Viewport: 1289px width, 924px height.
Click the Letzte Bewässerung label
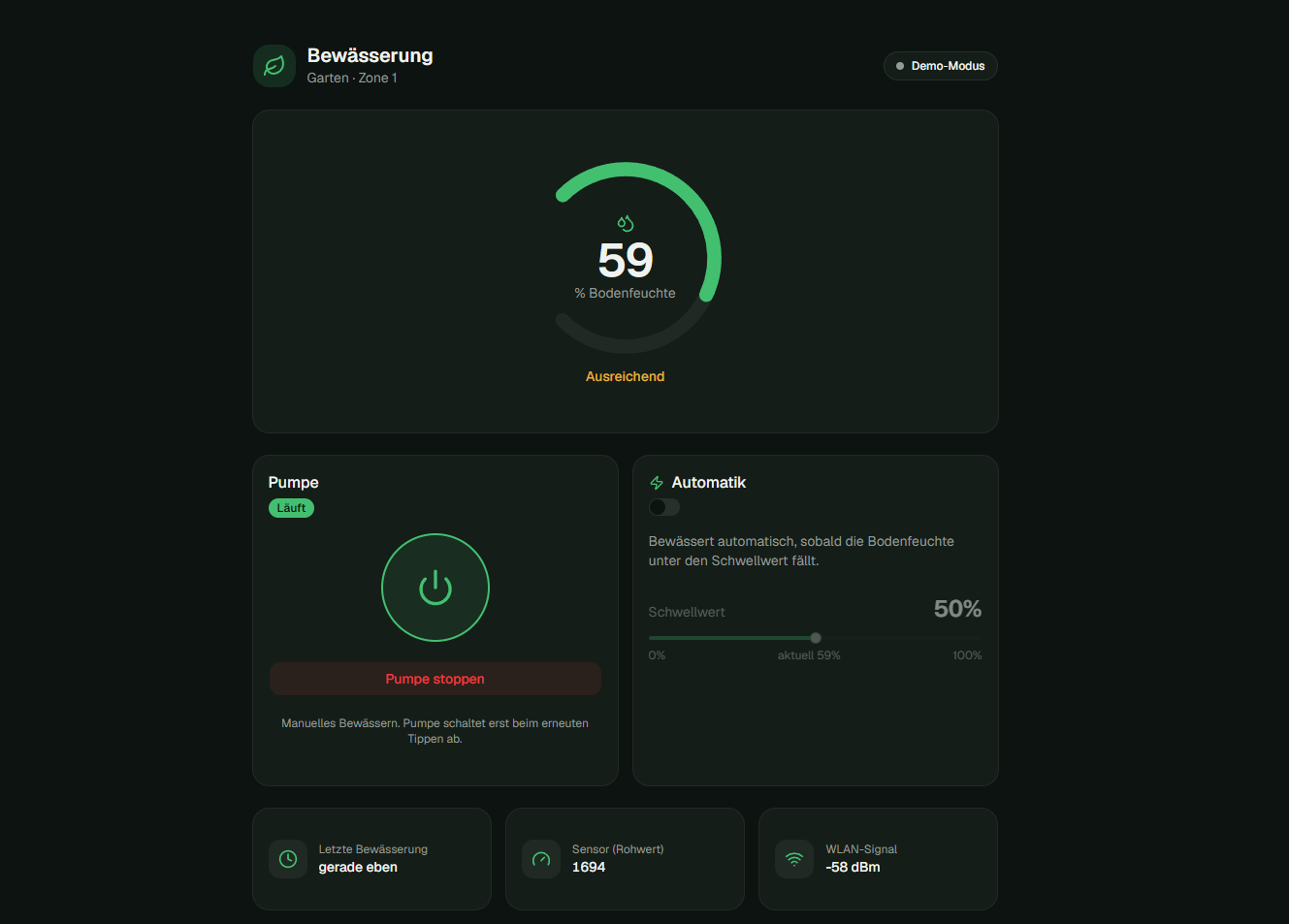point(373,849)
